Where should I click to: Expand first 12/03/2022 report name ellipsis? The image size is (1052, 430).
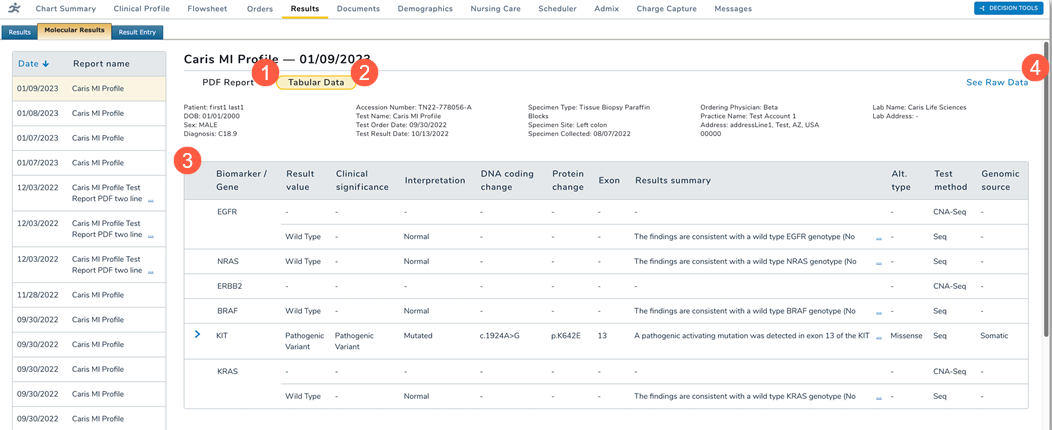tap(151, 200)
